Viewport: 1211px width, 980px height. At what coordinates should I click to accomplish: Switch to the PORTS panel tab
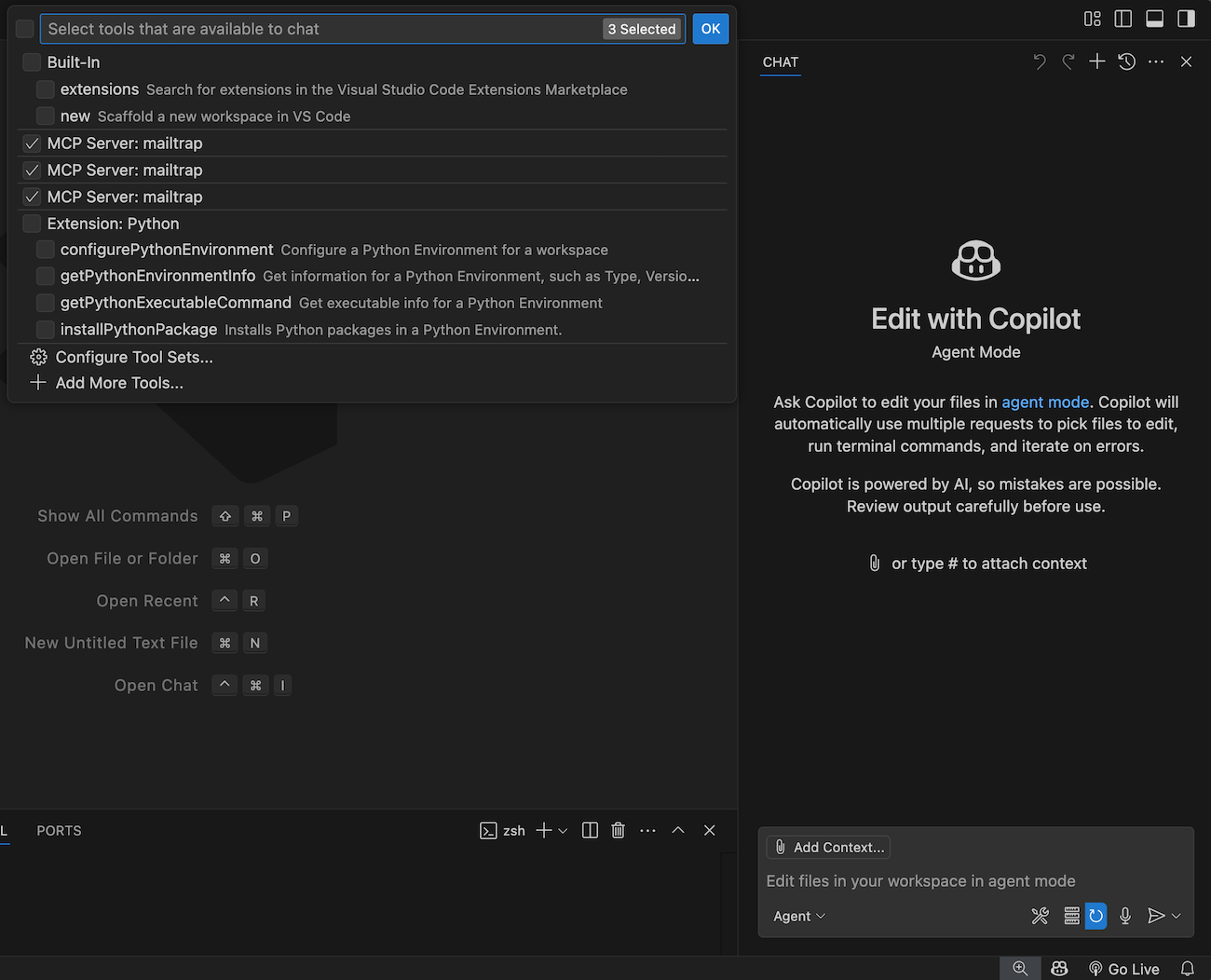tap(59, 830)
